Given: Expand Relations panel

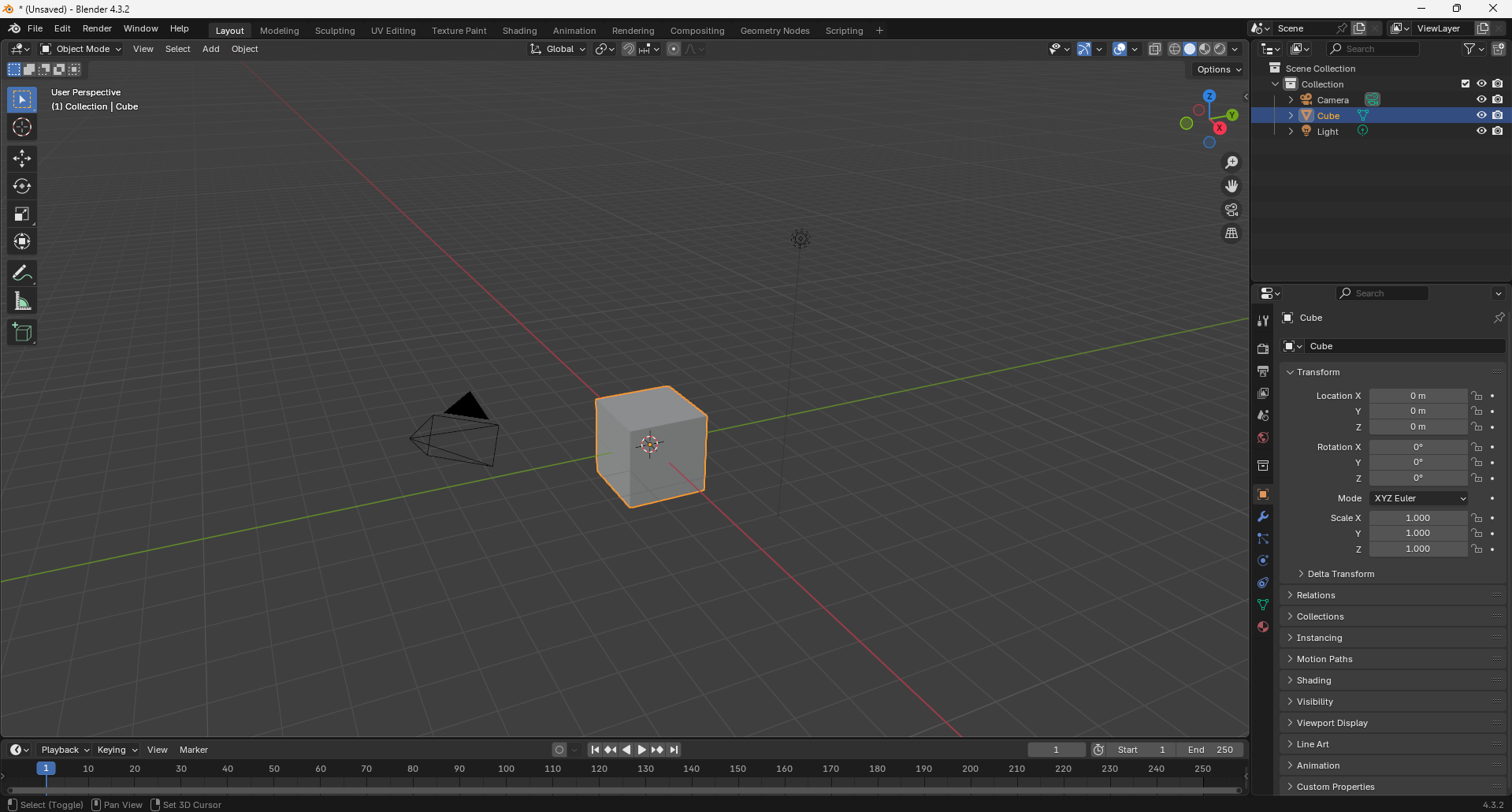Looking at the screenshot, I should coord(1315,595).
